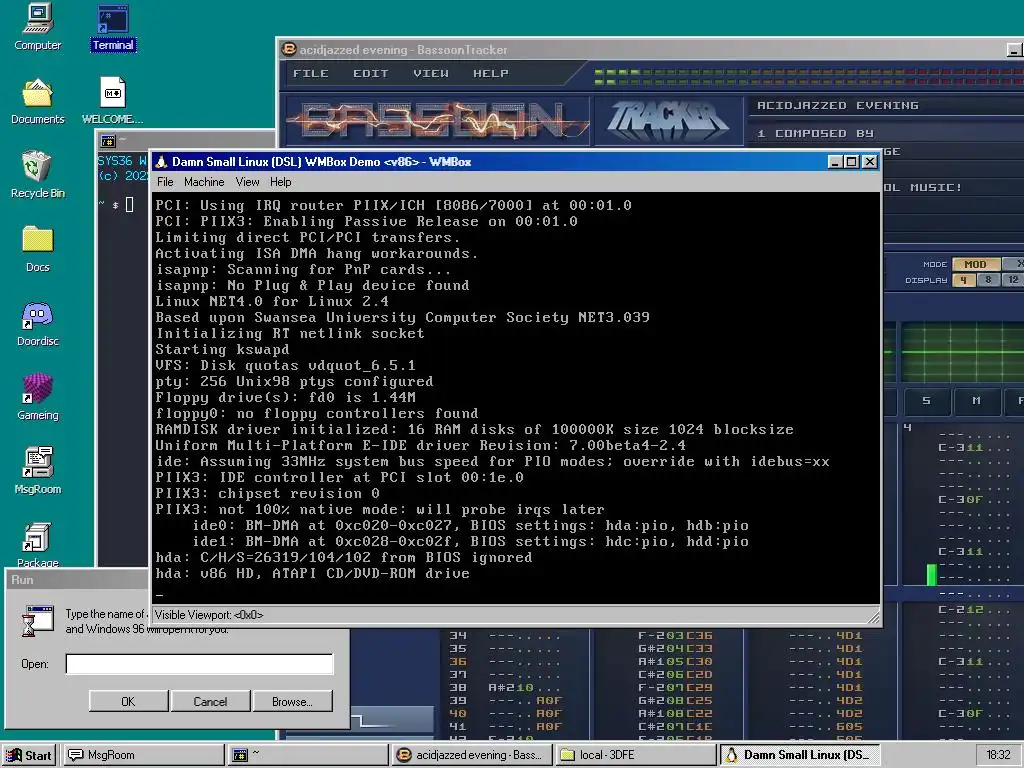This screenshot has height=768, width=1024.
Task: Set BassoonTracker display to 12 tracks
Action: 1013,280
